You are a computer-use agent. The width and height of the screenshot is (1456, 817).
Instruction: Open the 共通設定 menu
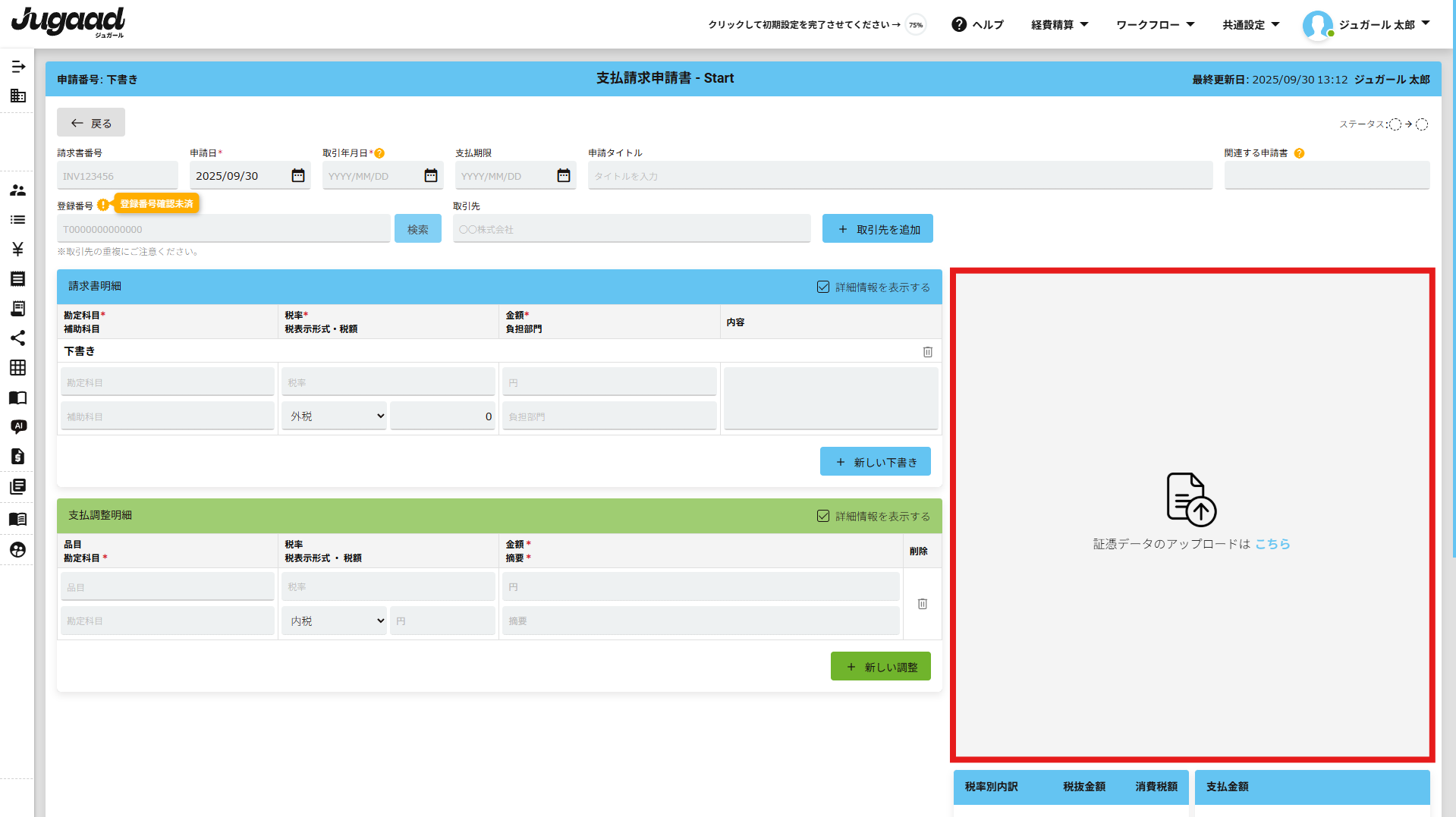click(x=1250, y=25)
